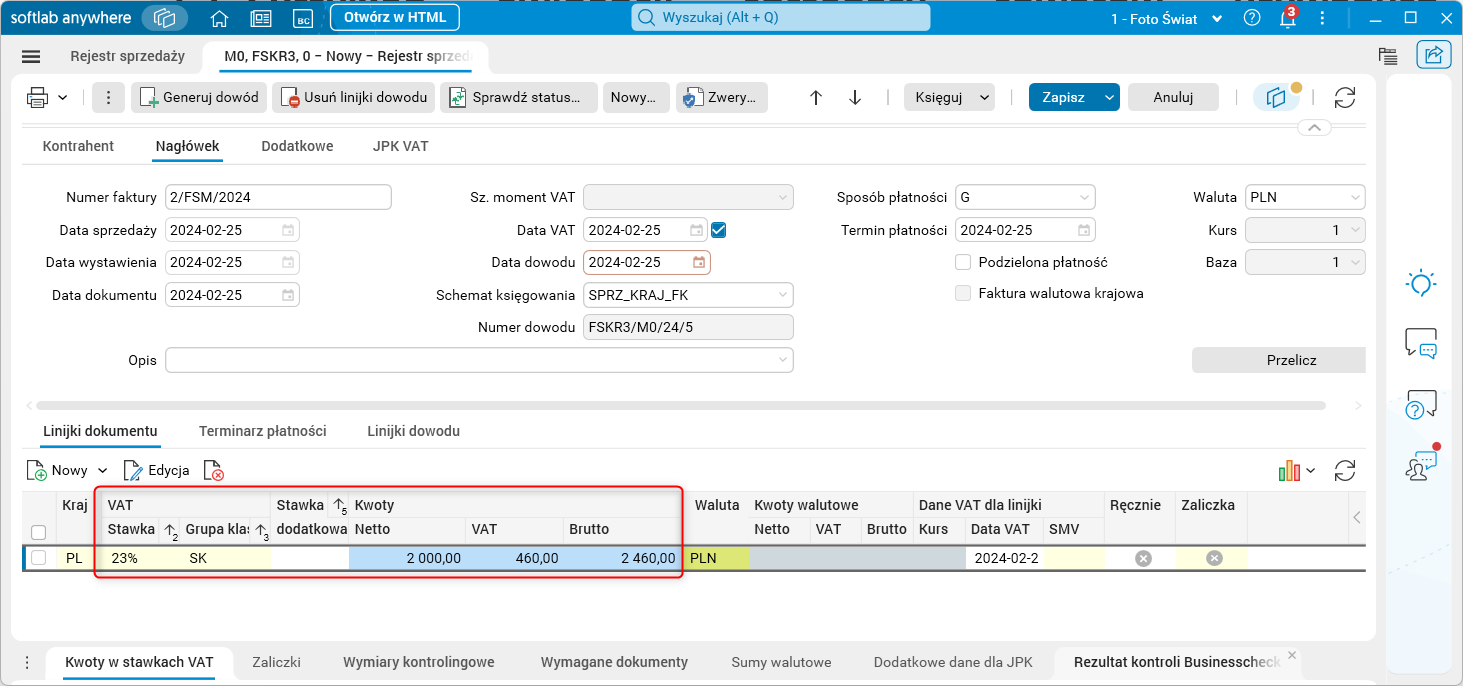Toggle Faktura walutowa krajowa checkbox
Screen dimensions: 1463x686
(x=963, y=294)
